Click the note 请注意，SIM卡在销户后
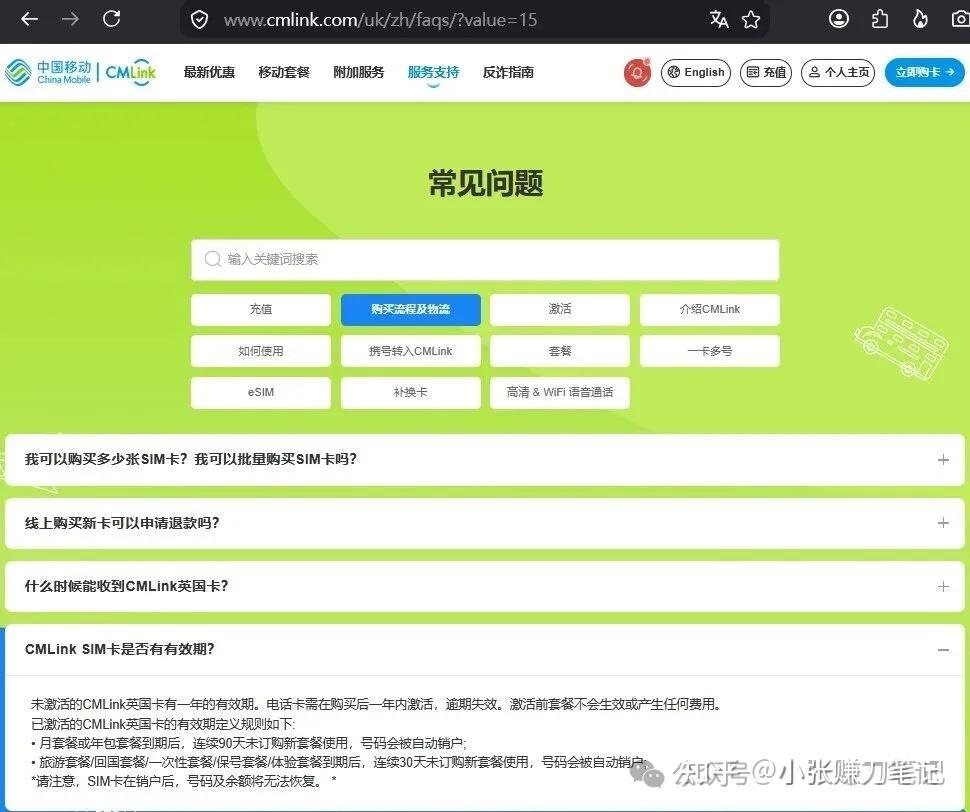Image resolution: width=970 pixels, height=812 pixels. point(184,781)
